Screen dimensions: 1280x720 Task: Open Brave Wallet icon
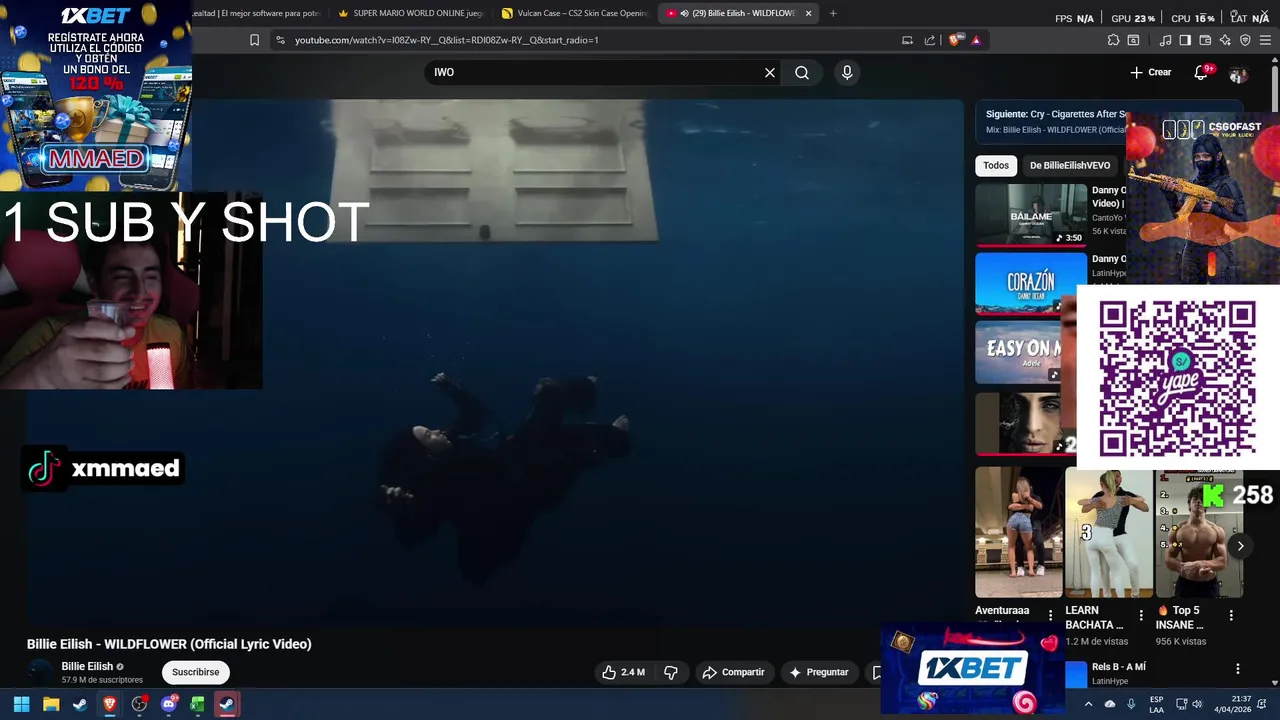click(x=1205, y=40)
